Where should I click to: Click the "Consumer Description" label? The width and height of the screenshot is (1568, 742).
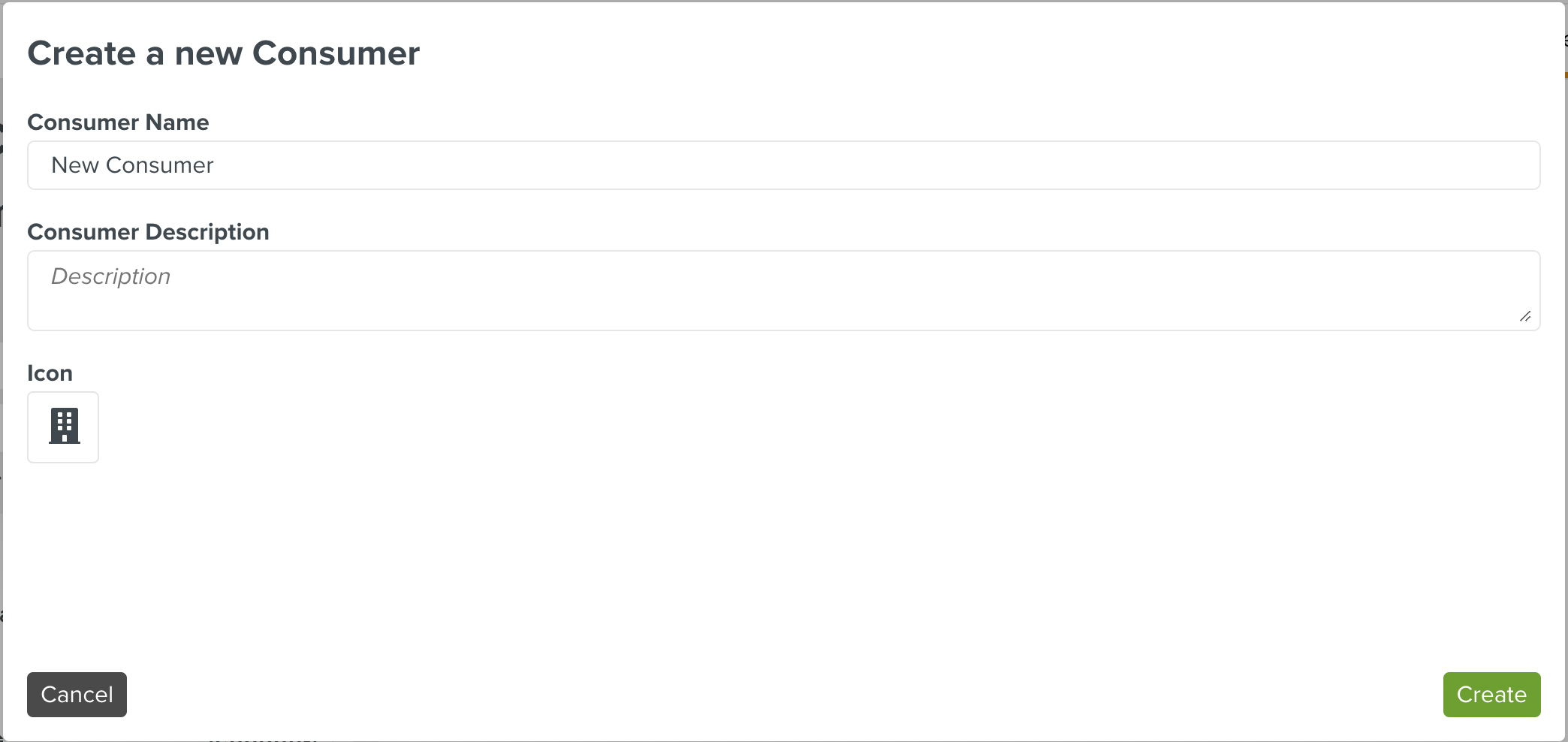tap(148, 232)
